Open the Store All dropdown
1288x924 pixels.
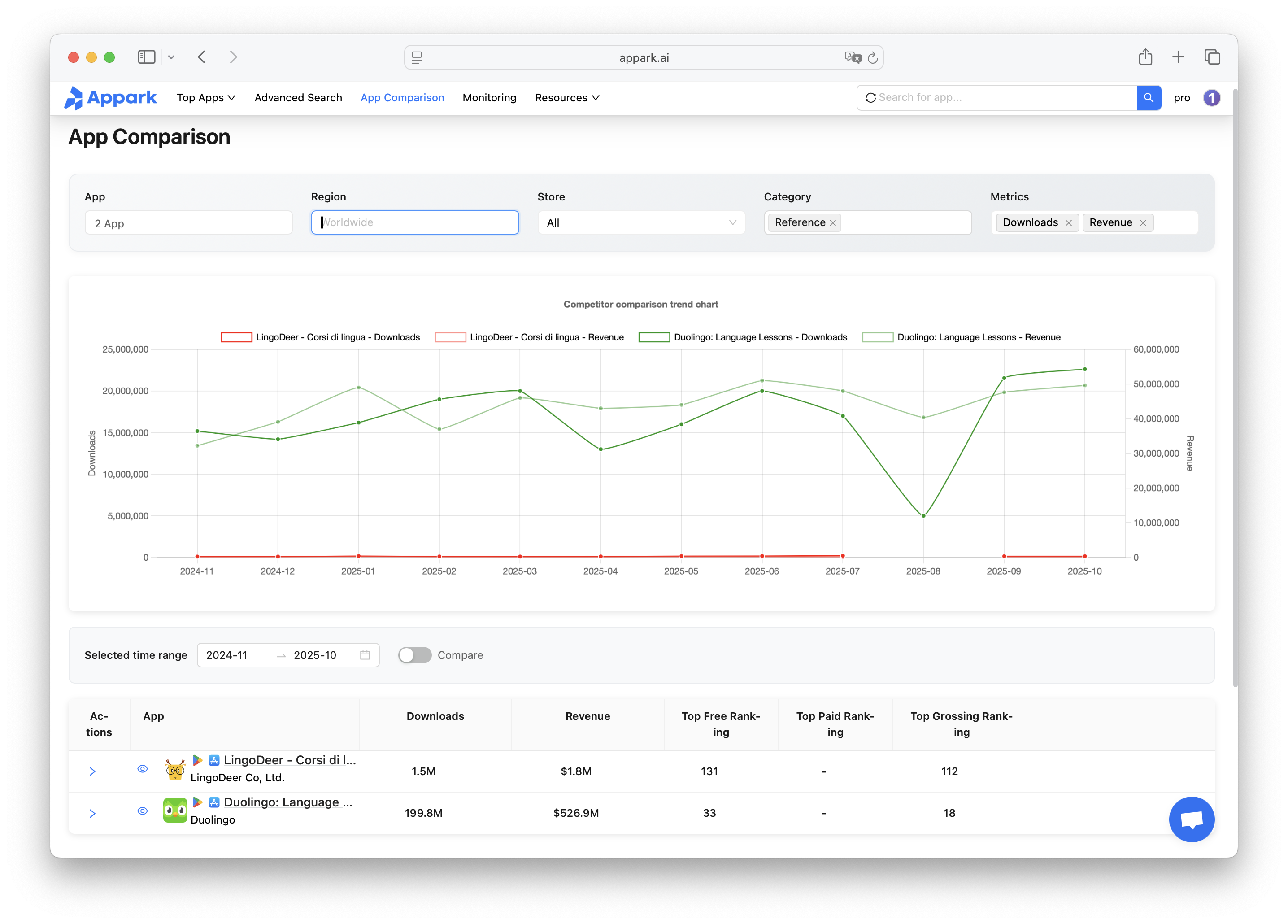click(640, 222)
